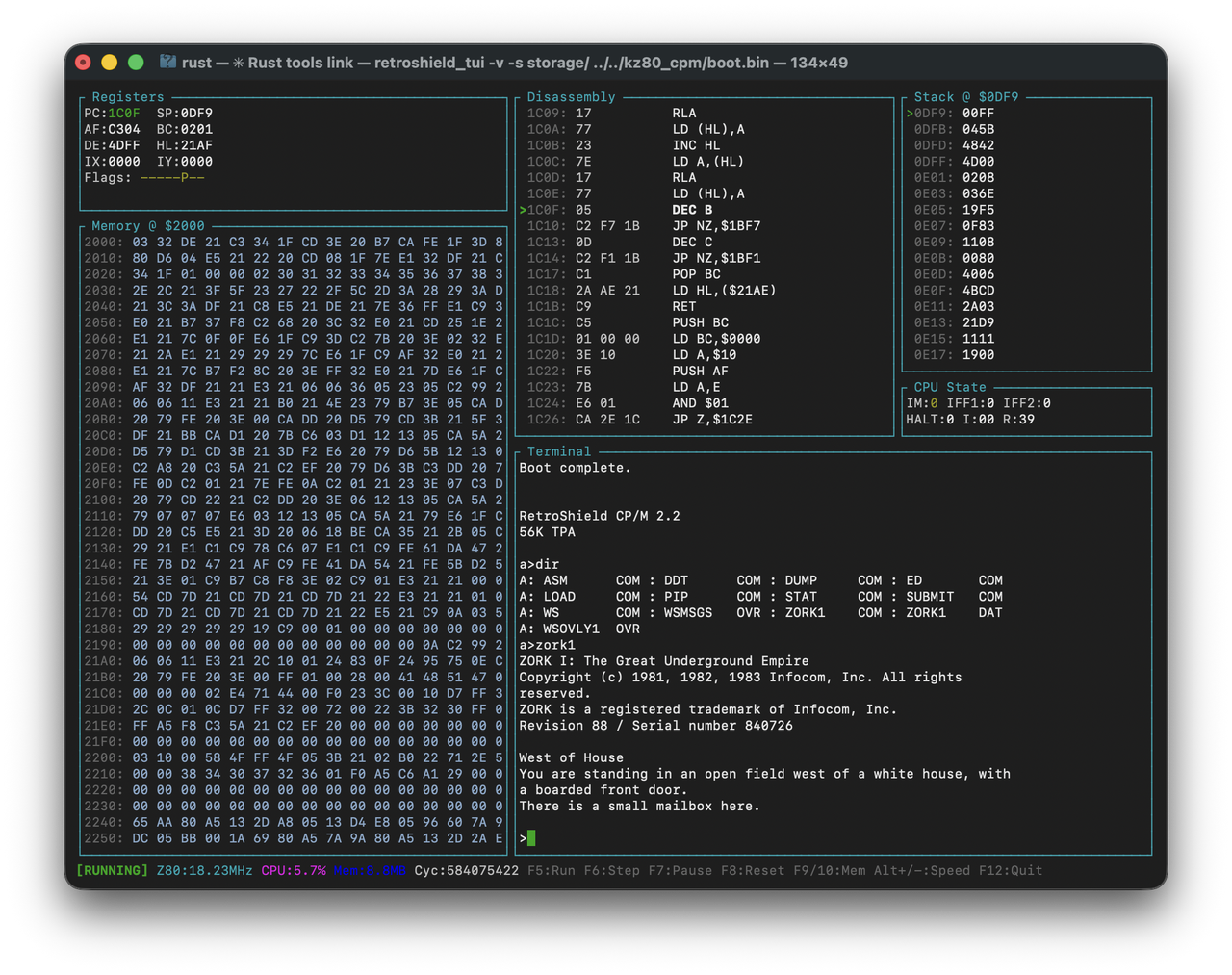This screenshot has height=975, width=1232.
Task: Toggle the HALT flag in CPU State
Action: coord(931,420)
